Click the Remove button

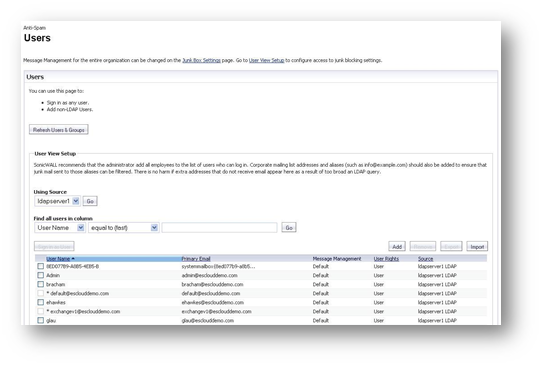pyautogui.click(x=423, y=247)
